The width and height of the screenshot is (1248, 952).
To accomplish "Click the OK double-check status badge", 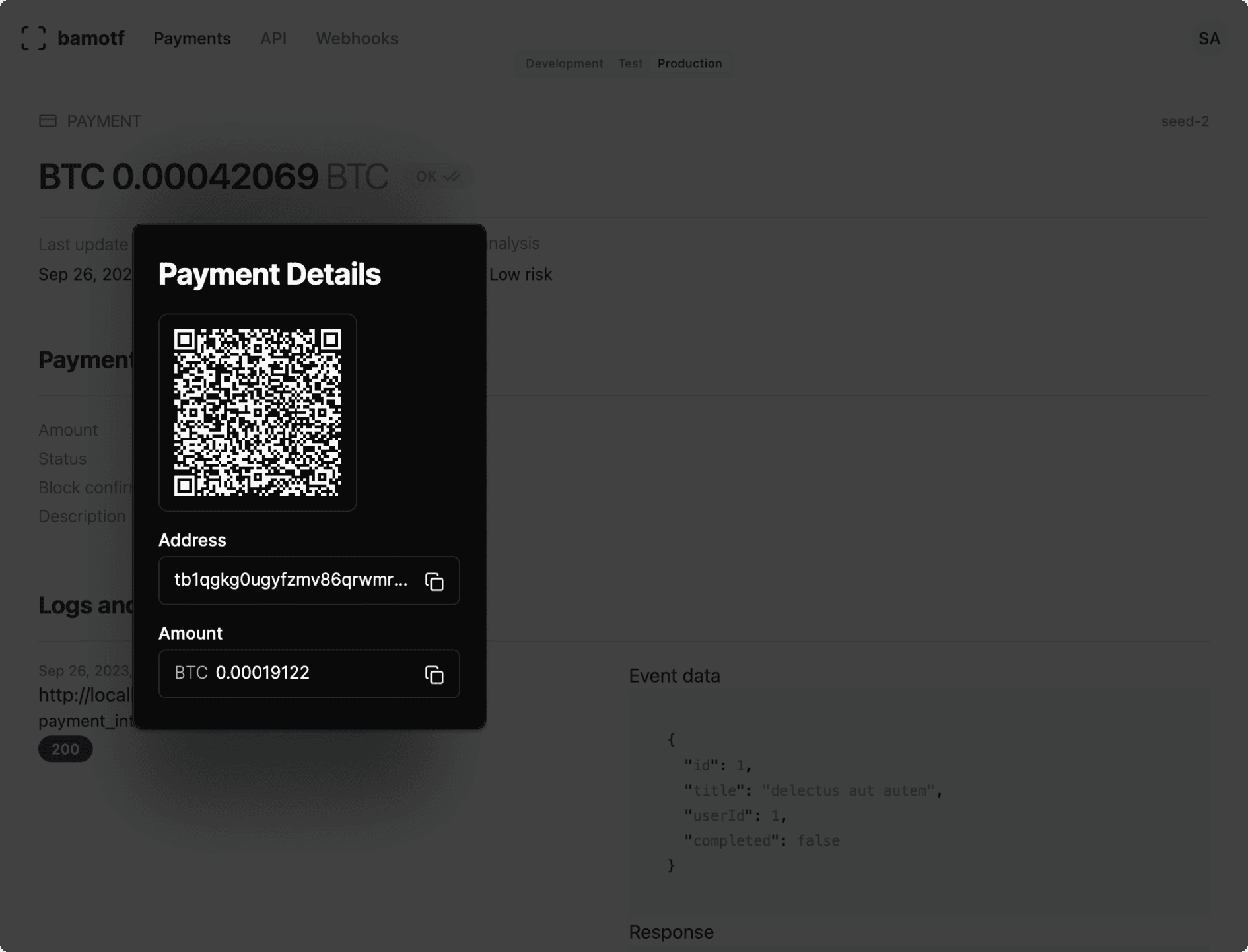I will tap(438, 176).
